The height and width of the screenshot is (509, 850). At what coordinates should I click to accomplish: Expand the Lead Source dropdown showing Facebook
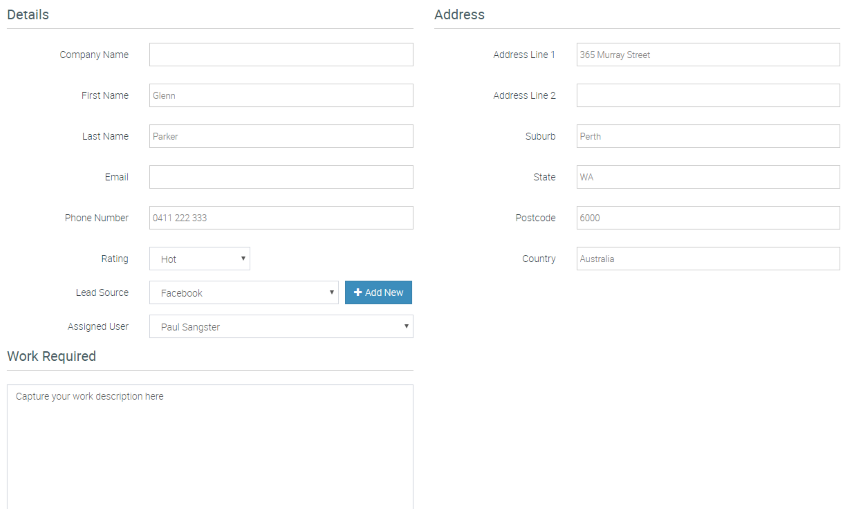tap(244, 292)
